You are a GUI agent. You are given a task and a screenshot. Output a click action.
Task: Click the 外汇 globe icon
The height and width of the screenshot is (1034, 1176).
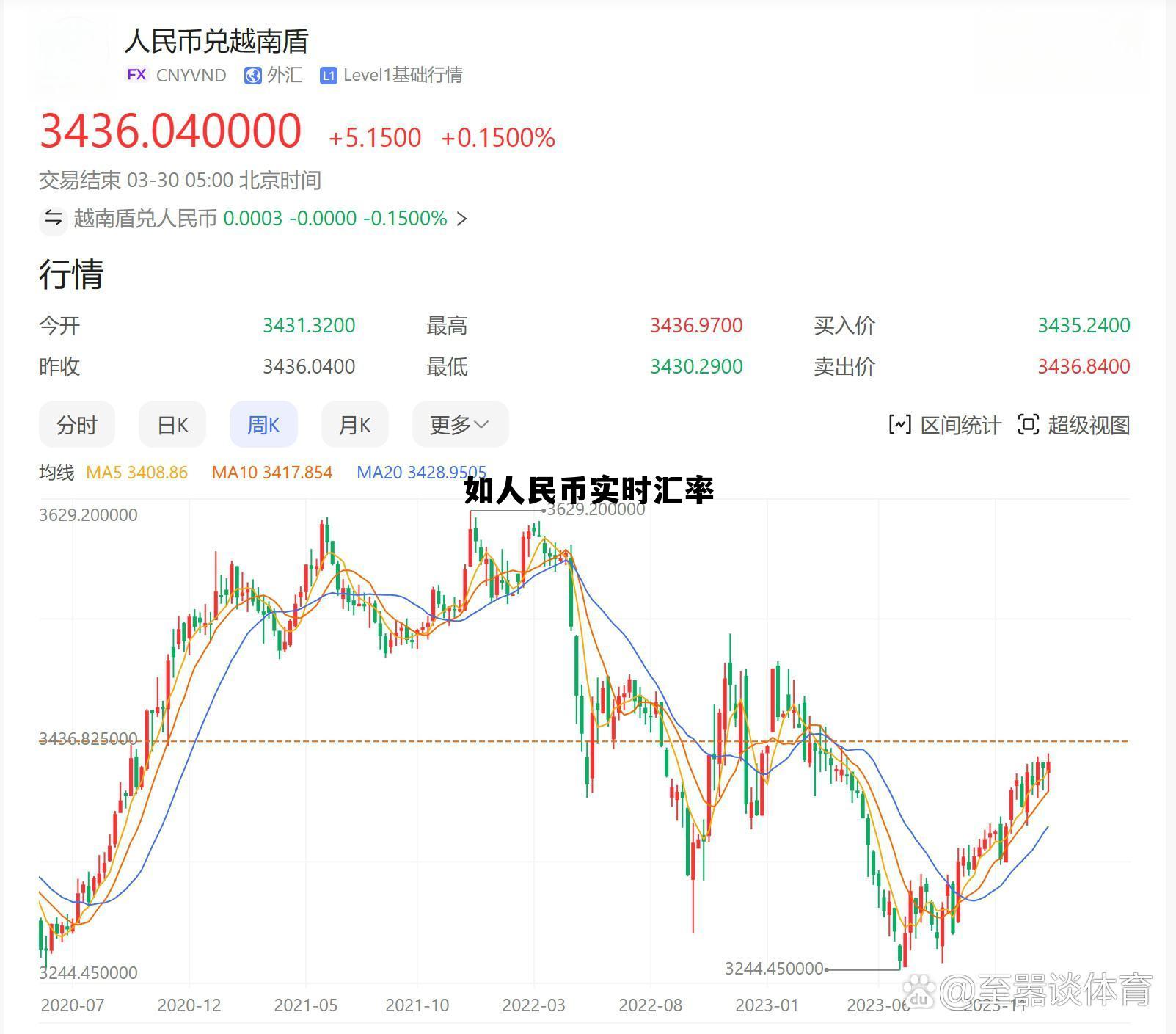coord(253,75)
